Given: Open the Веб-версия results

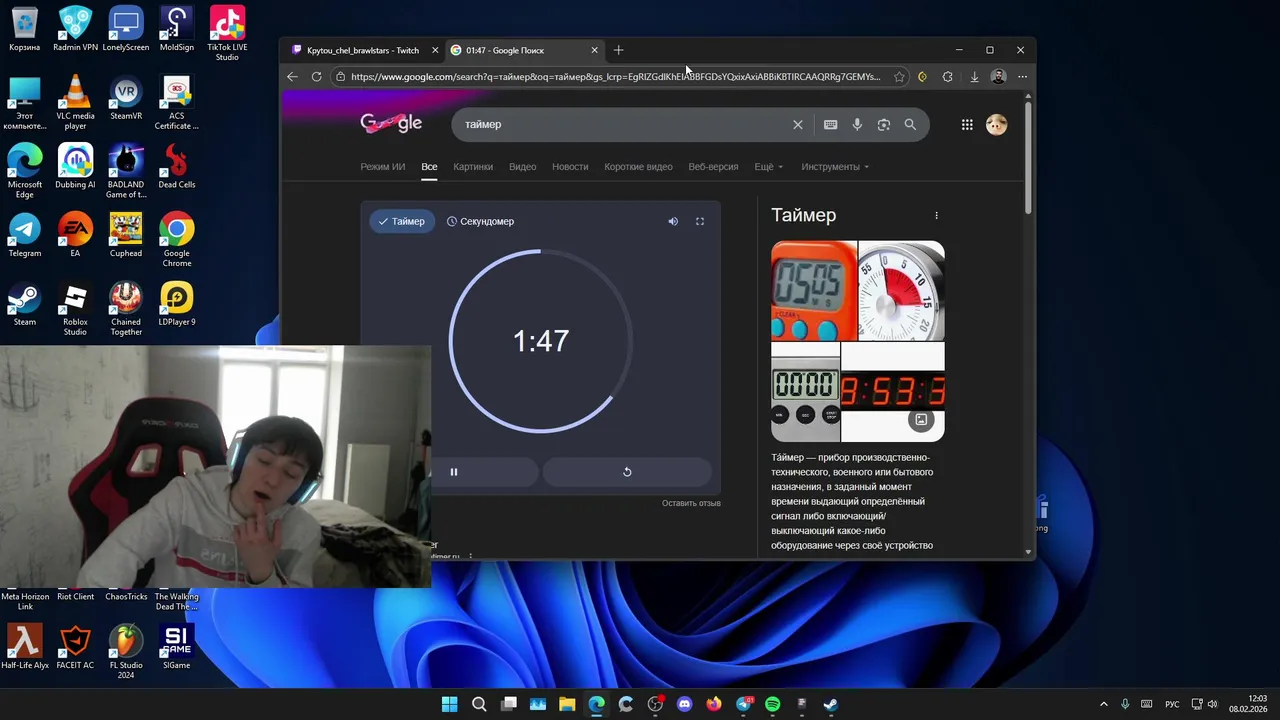Looking at the screenshot, I should coord(713,167).
